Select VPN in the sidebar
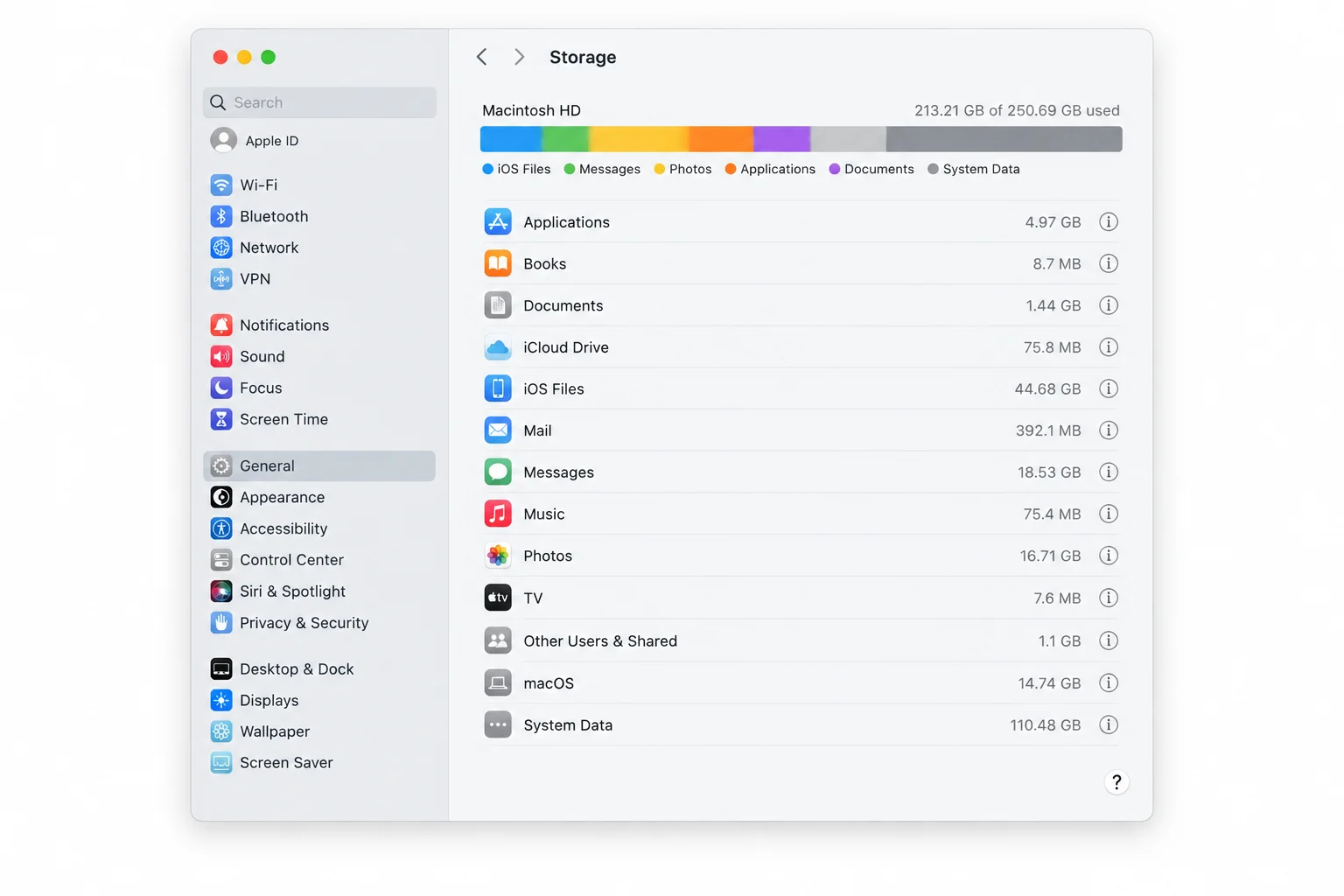 (x=319, y=279)
